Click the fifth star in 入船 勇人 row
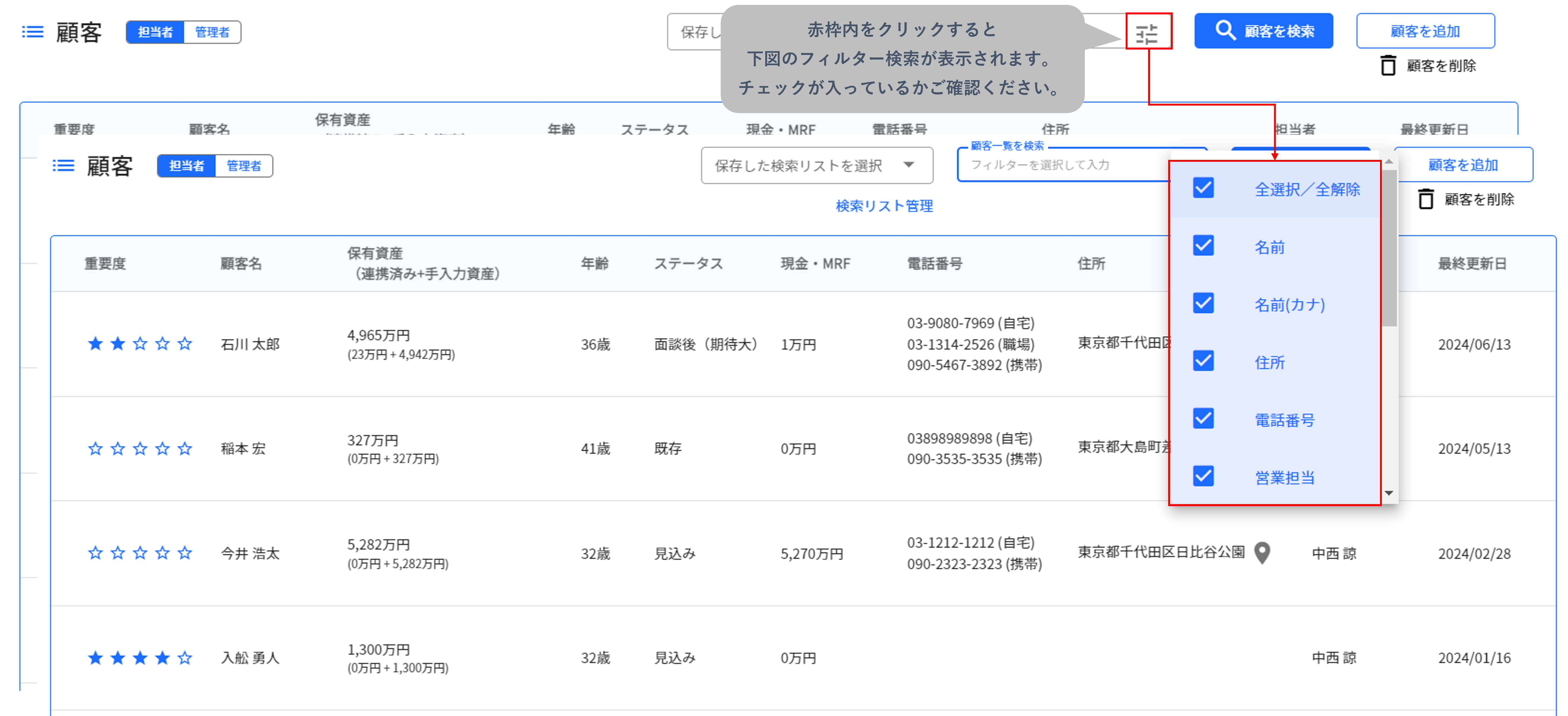This screenshot has width=1568, height=716. (185, 658)
